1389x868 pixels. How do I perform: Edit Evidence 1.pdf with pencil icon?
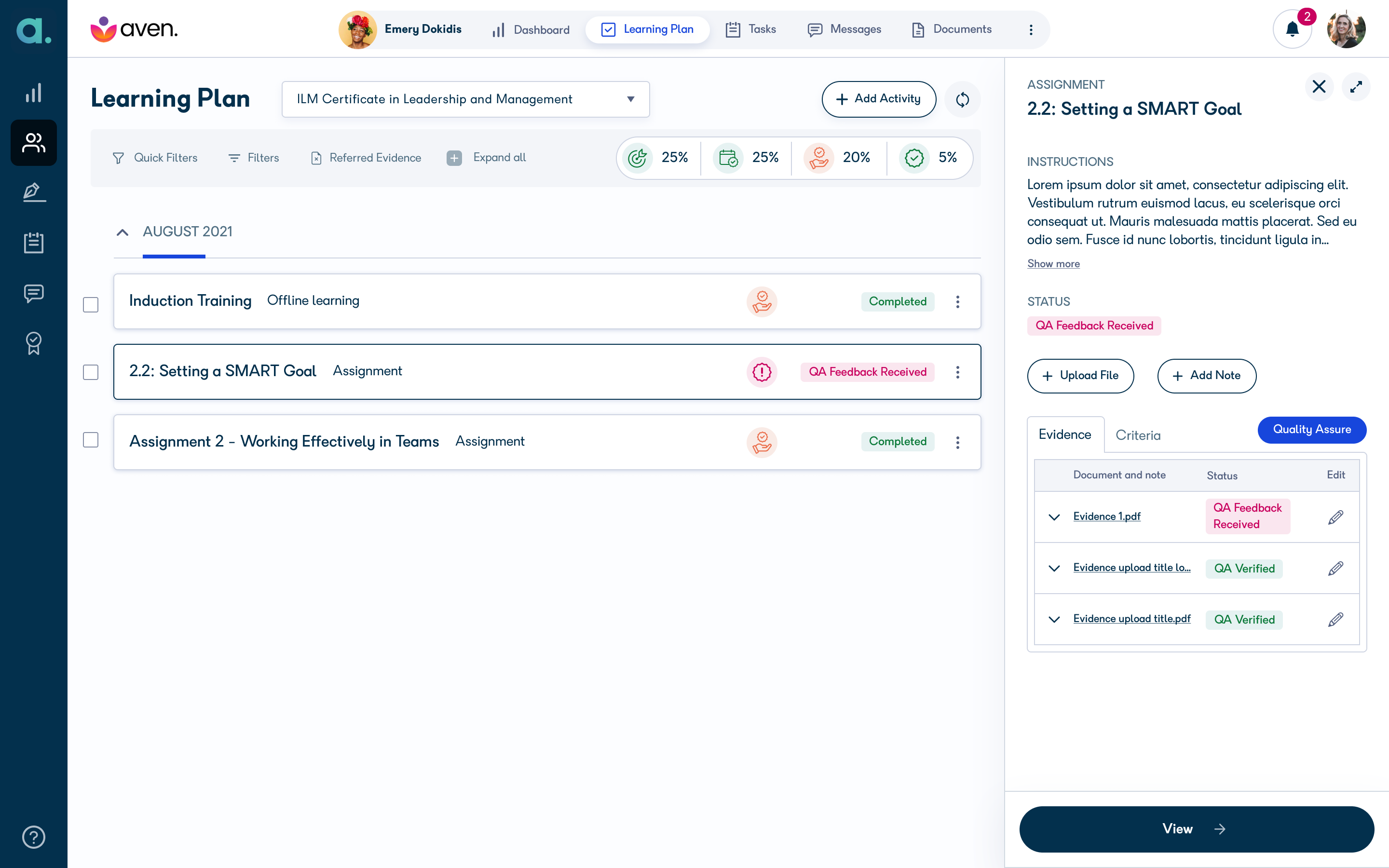tap(1335, 516)
